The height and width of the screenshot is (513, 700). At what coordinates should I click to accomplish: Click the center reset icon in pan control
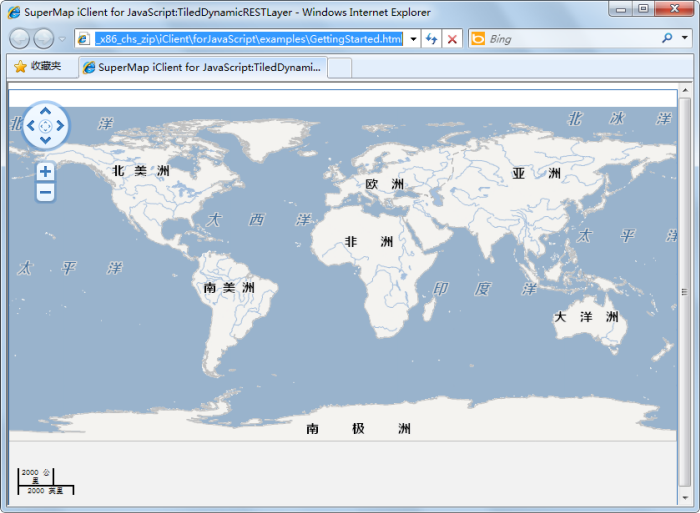pos(45,126)
